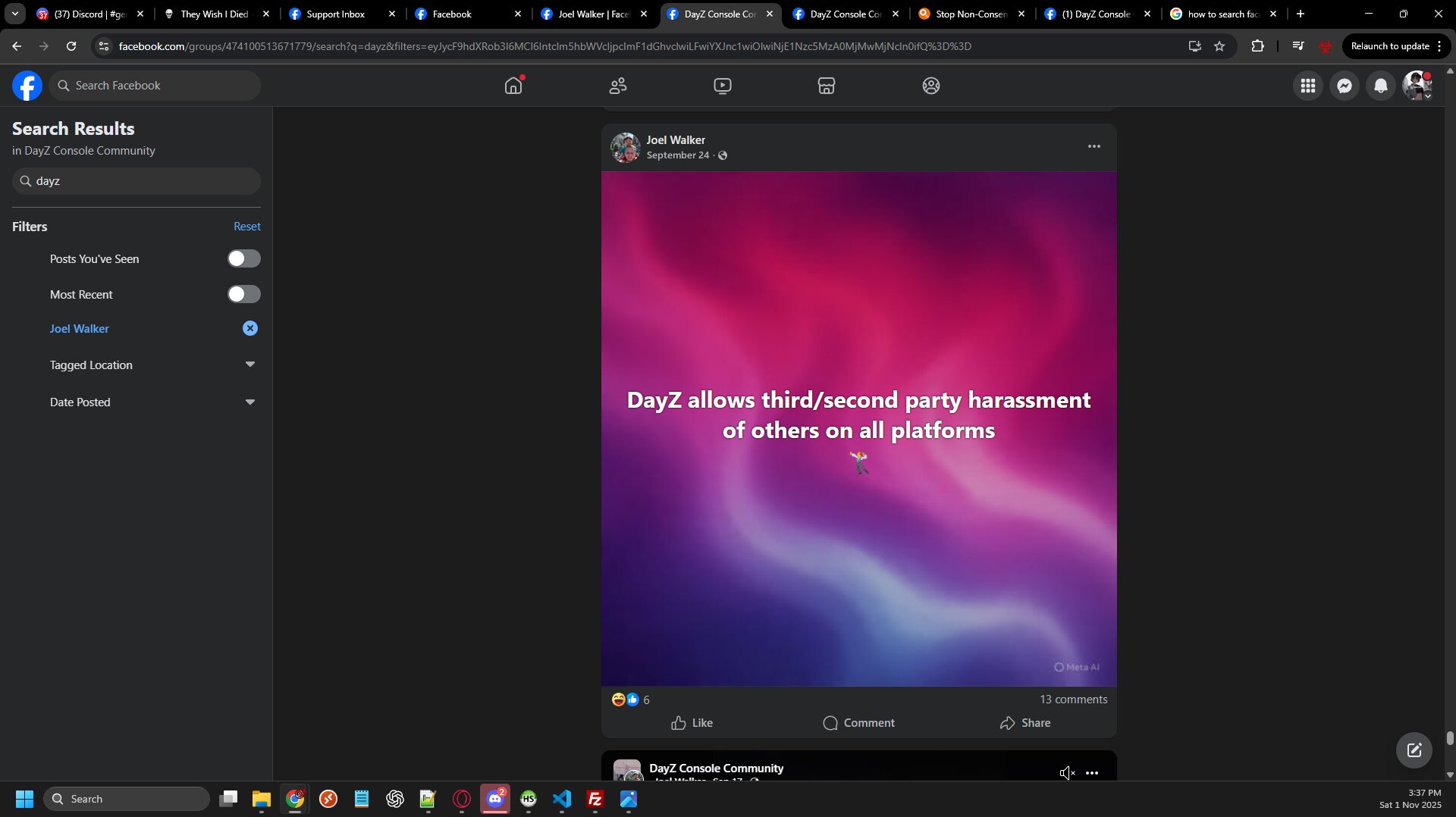Screen dimensions: 1456x817
Task: Open the Messenger icon
Action: [1345, 86]
